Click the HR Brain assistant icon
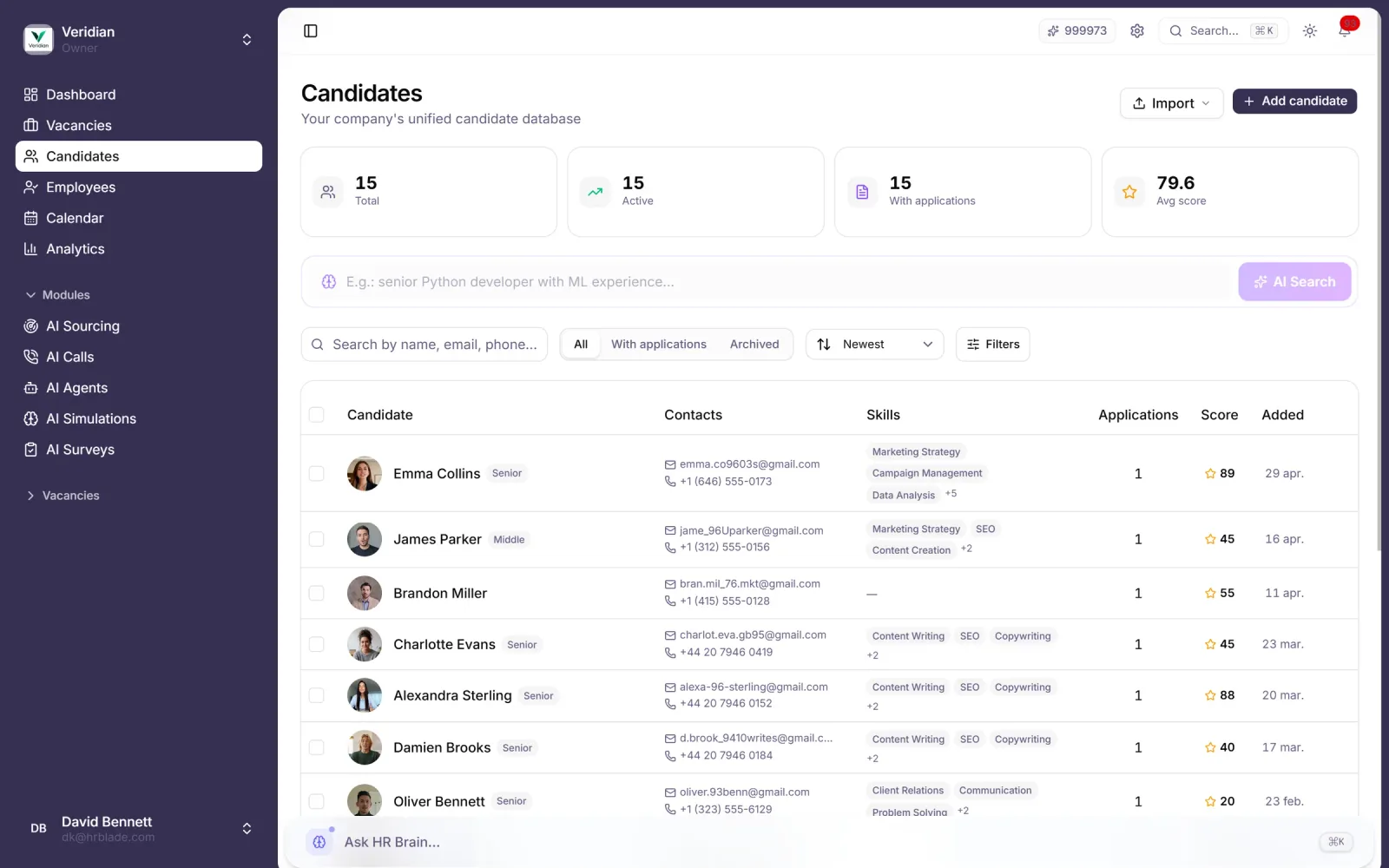Viewport: 1389px width, 868px height. pos(319,842)
